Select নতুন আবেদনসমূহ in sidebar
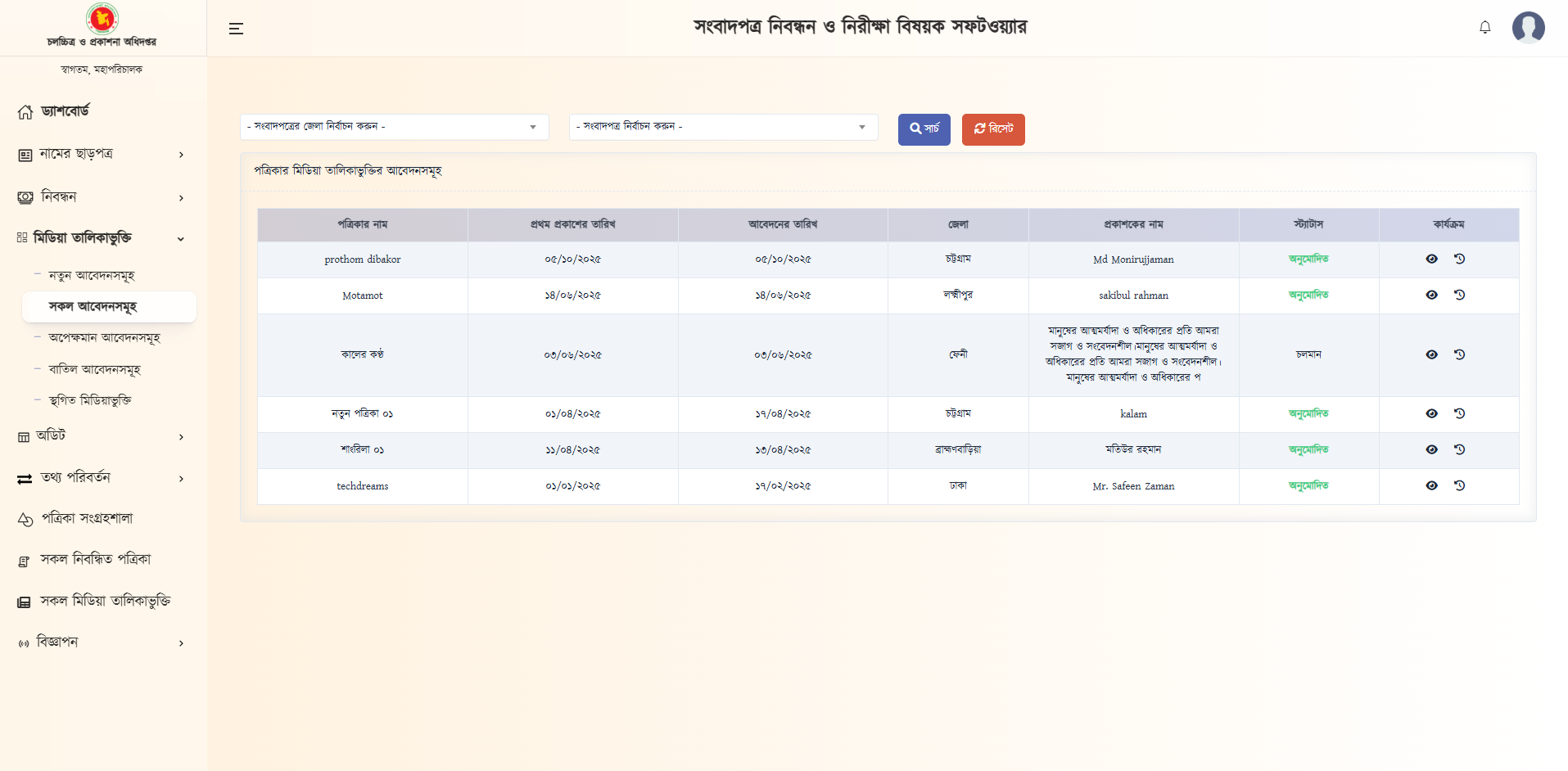 91,276
